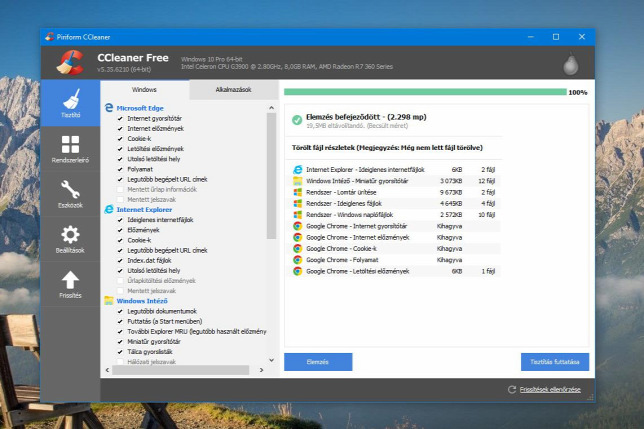Click the Chrome icon of Internet előzmények row
Image resolution: width=644 pixels, height=429 pixels.
click(x=297, y=237)
